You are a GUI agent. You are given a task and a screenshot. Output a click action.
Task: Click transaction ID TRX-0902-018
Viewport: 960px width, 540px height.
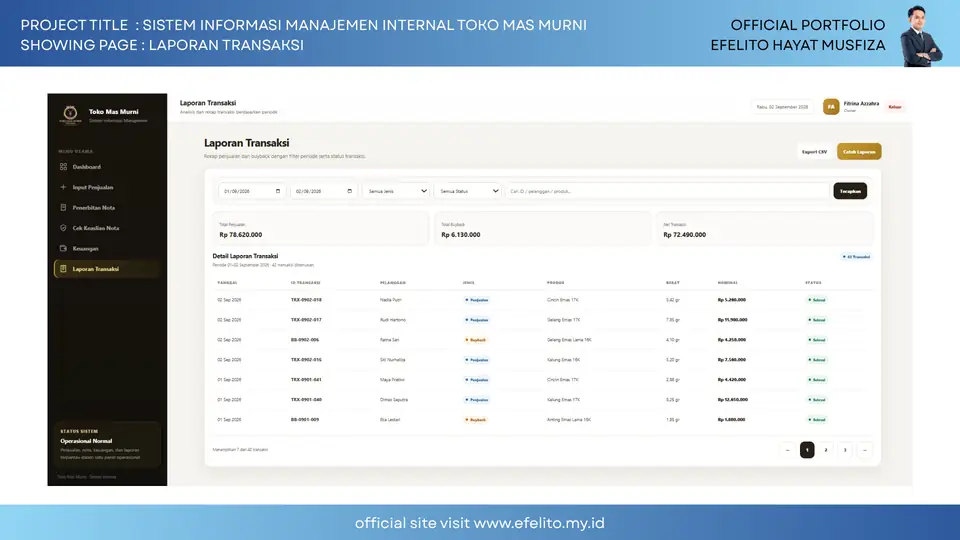pos(306,300)
